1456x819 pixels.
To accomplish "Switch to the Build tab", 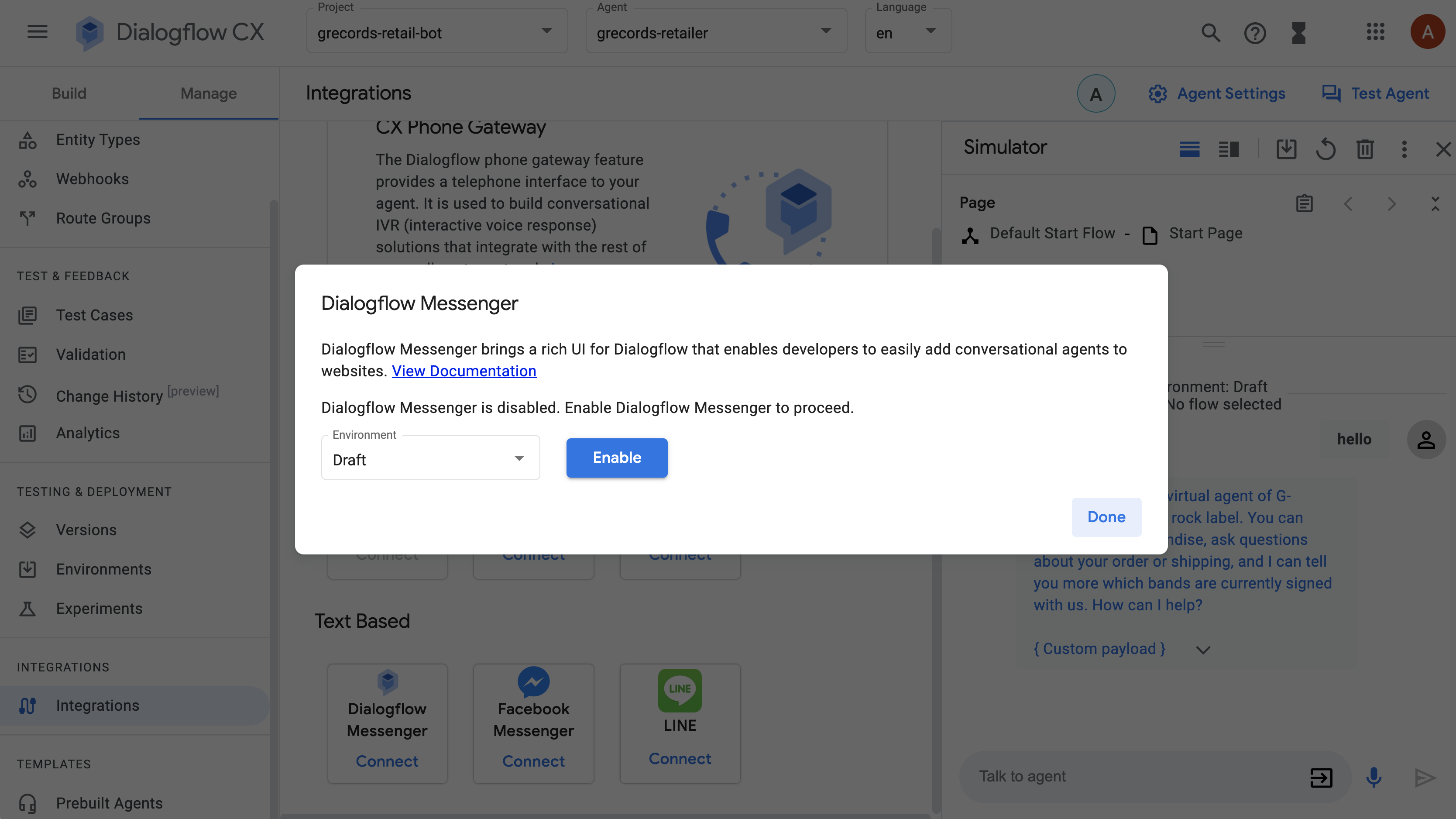I will 69,94.
